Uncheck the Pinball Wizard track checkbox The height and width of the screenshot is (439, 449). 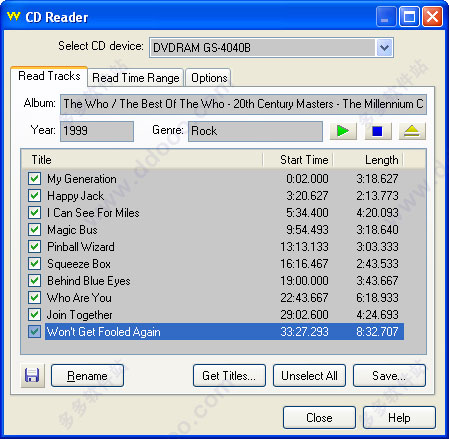pos(34,247)
